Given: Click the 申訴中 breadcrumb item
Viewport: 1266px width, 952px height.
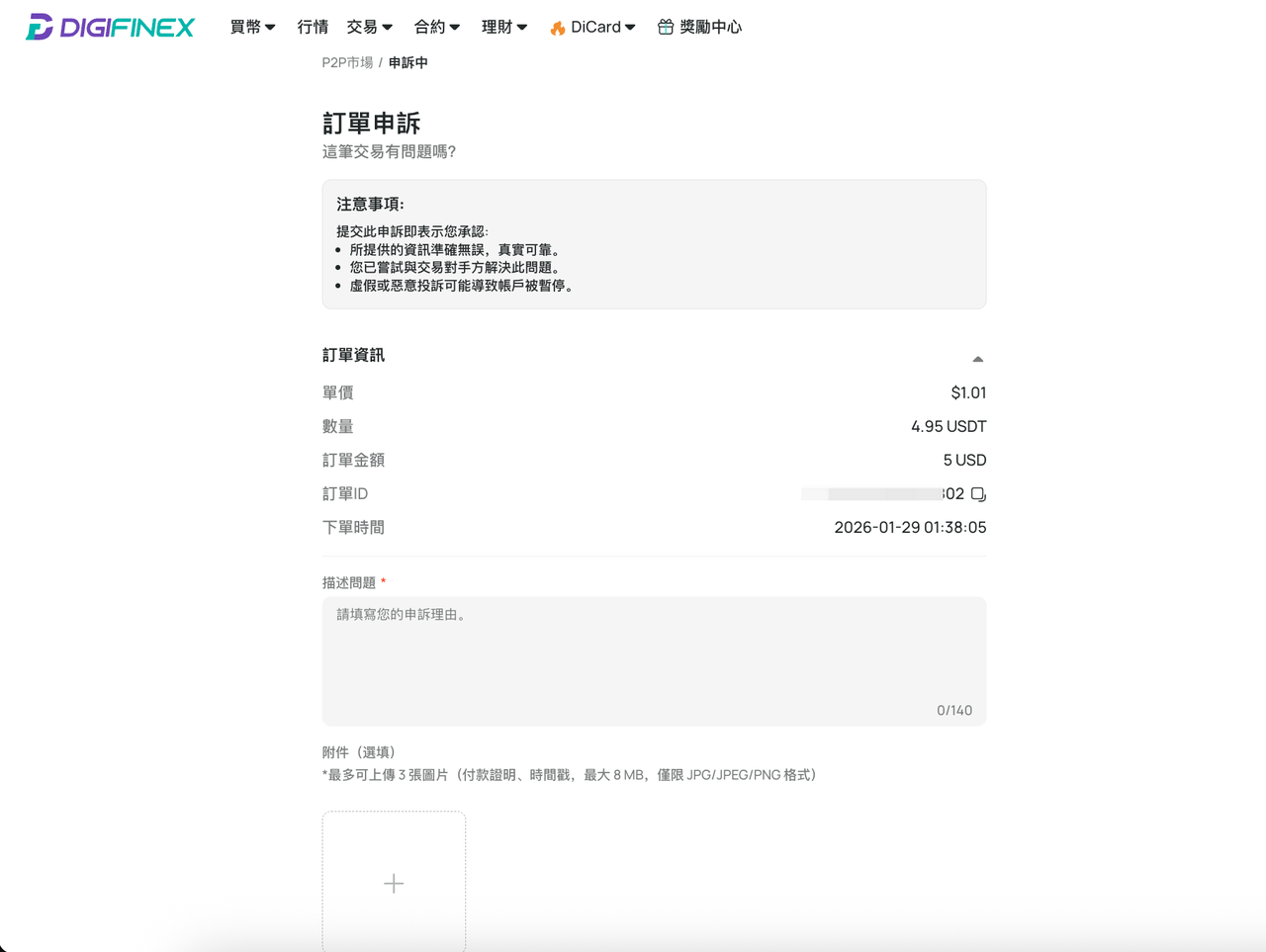Looking at the screenshot, I should point(408,62).
